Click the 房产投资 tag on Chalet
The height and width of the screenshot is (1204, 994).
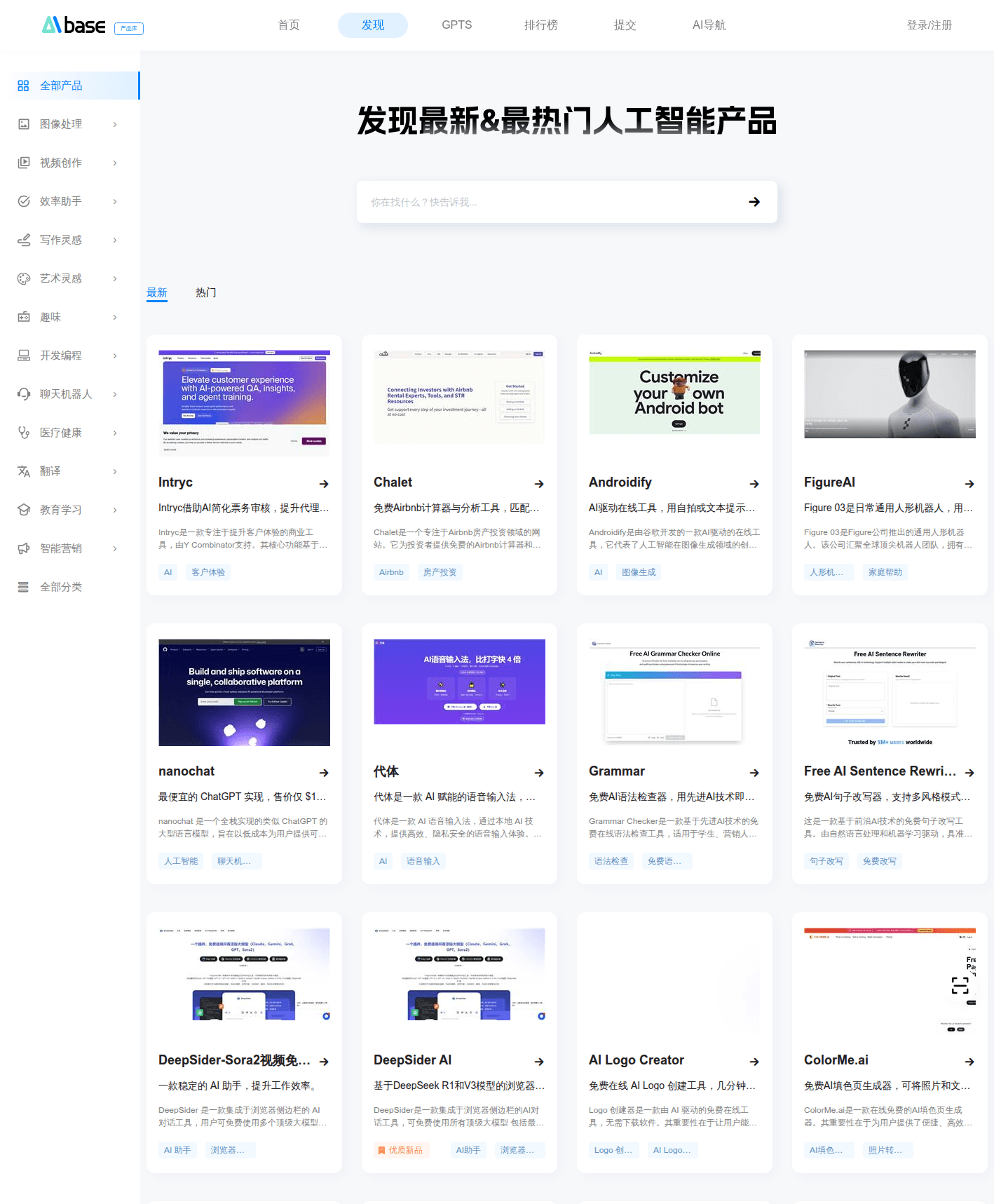[x=440, y=572]
